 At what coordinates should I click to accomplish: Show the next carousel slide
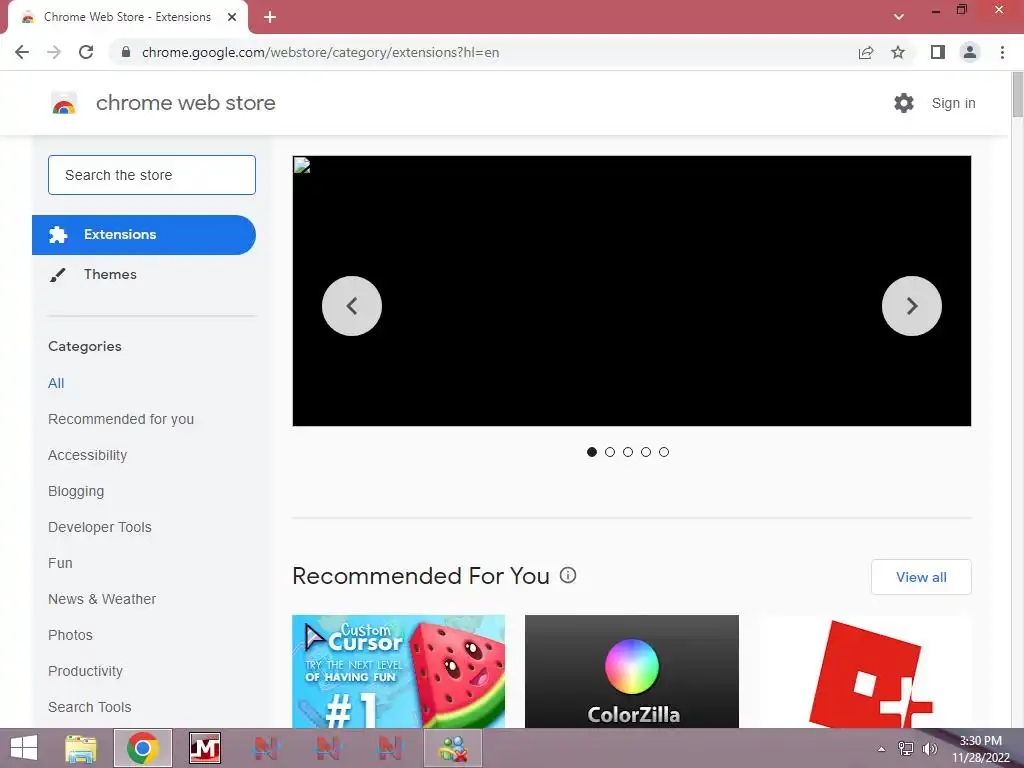click(x=912, y=306)
